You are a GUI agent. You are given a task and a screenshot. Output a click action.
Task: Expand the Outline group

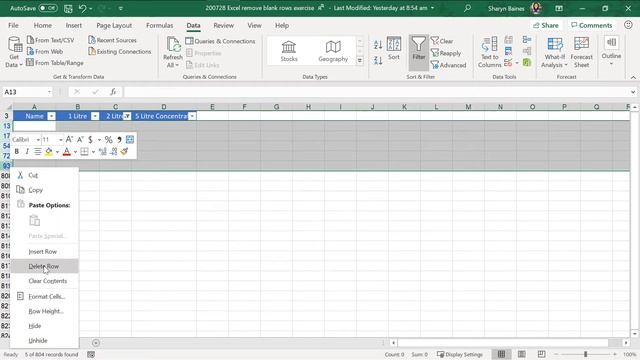(611, 51)
